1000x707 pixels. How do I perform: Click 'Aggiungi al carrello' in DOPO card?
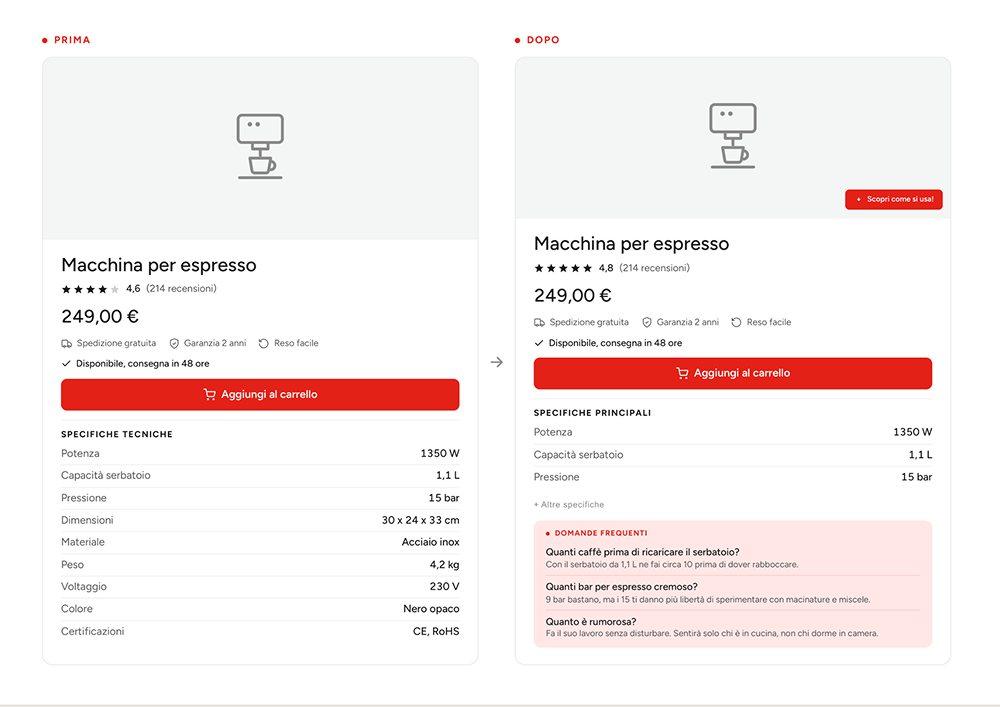[733, 374]
